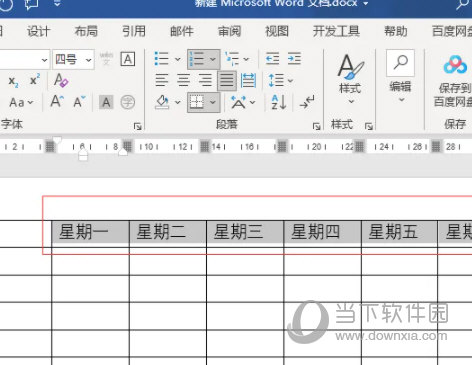Switch to the 设计 tab
472x365 pixels.
(38, 31)
